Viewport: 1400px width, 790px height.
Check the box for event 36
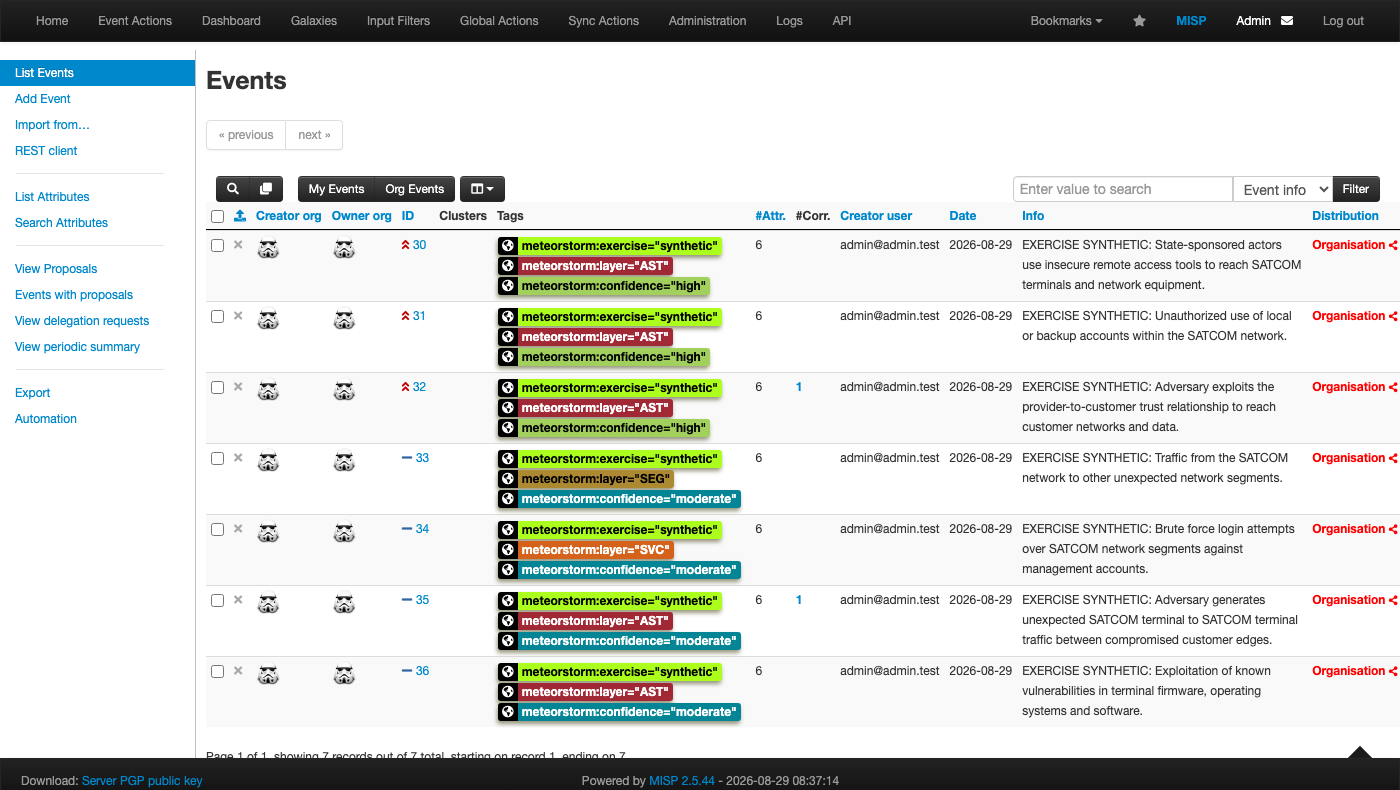(217, 672)
